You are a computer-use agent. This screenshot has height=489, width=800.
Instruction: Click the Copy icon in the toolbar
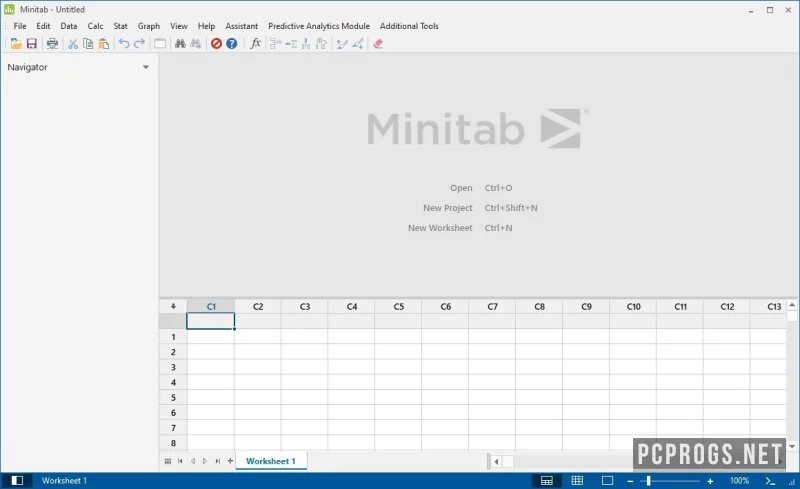pos(88,44)
